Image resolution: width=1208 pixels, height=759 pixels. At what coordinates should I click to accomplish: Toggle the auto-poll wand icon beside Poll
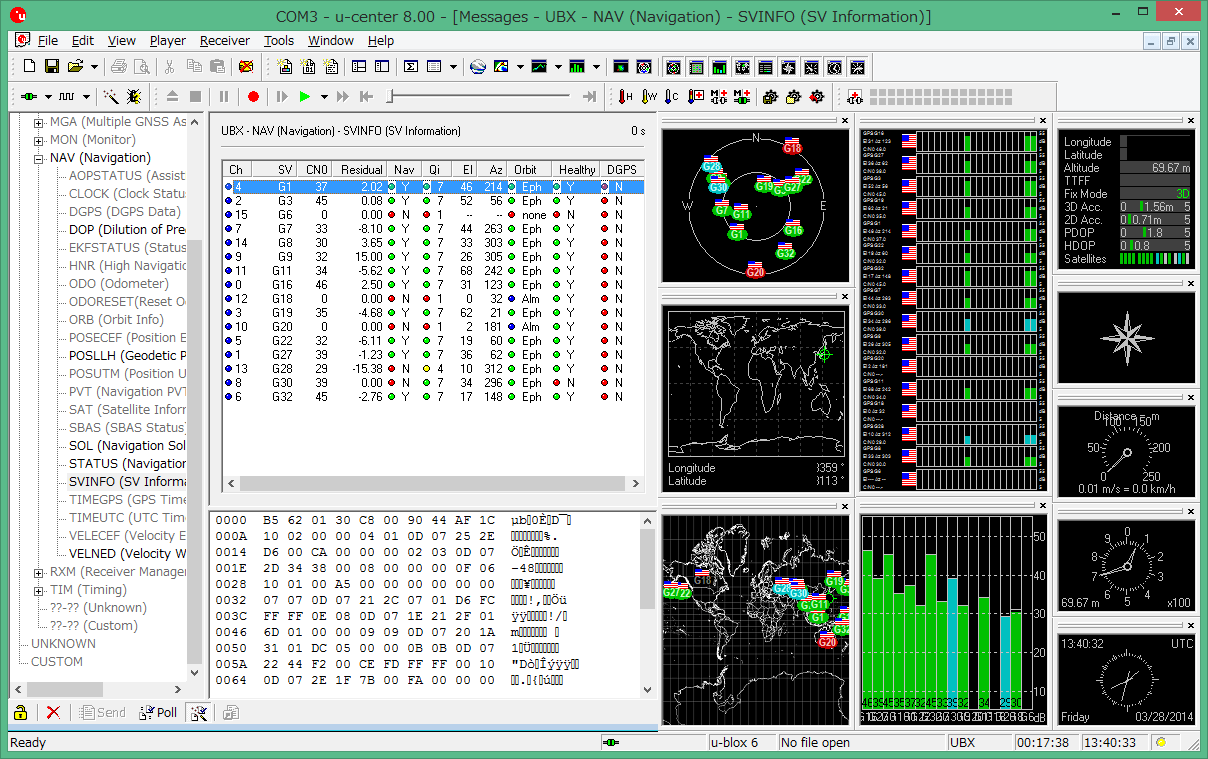(198, 712)
